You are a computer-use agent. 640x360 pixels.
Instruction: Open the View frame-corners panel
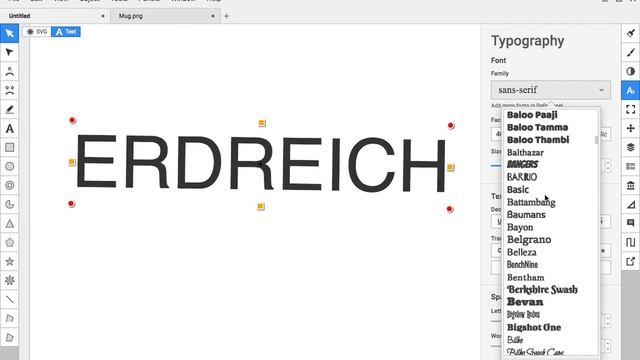click(631, 109)
